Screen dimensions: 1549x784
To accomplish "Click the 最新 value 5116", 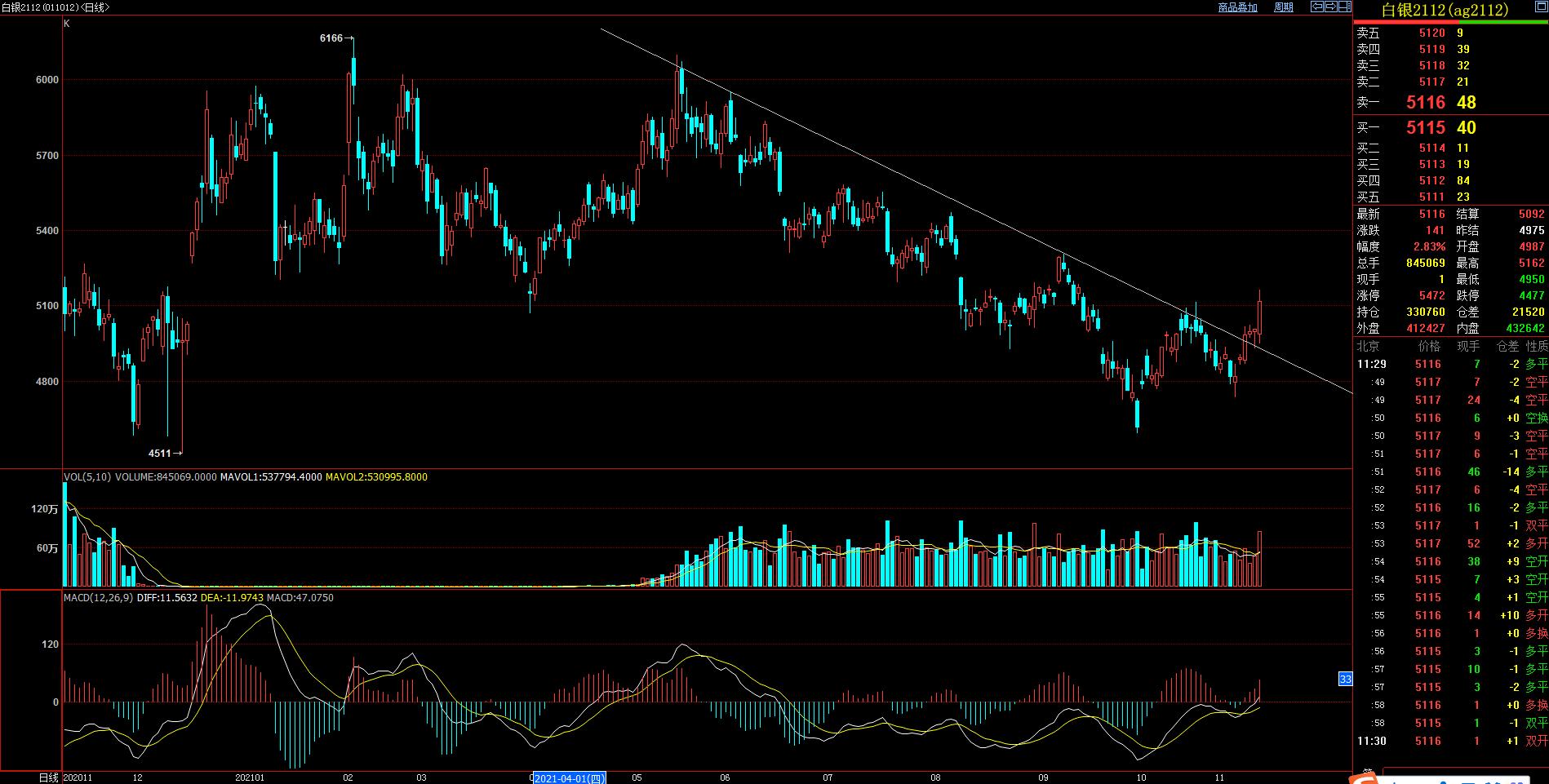I will click(1431, 214).
